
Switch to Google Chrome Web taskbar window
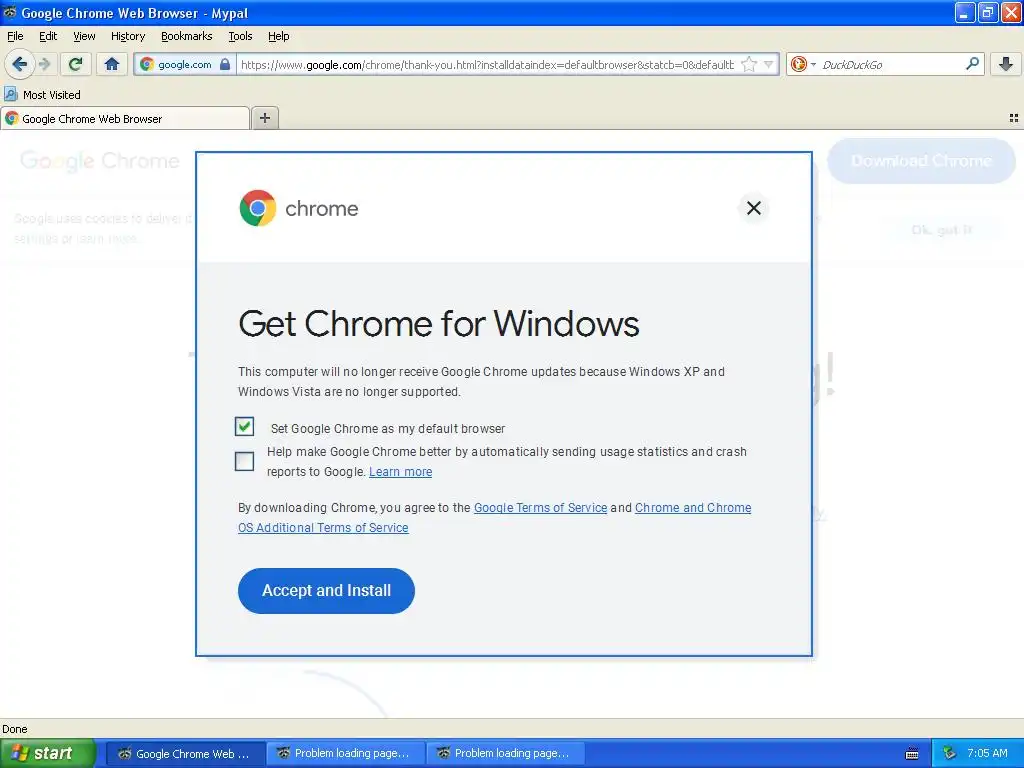(x=186, y=753)
